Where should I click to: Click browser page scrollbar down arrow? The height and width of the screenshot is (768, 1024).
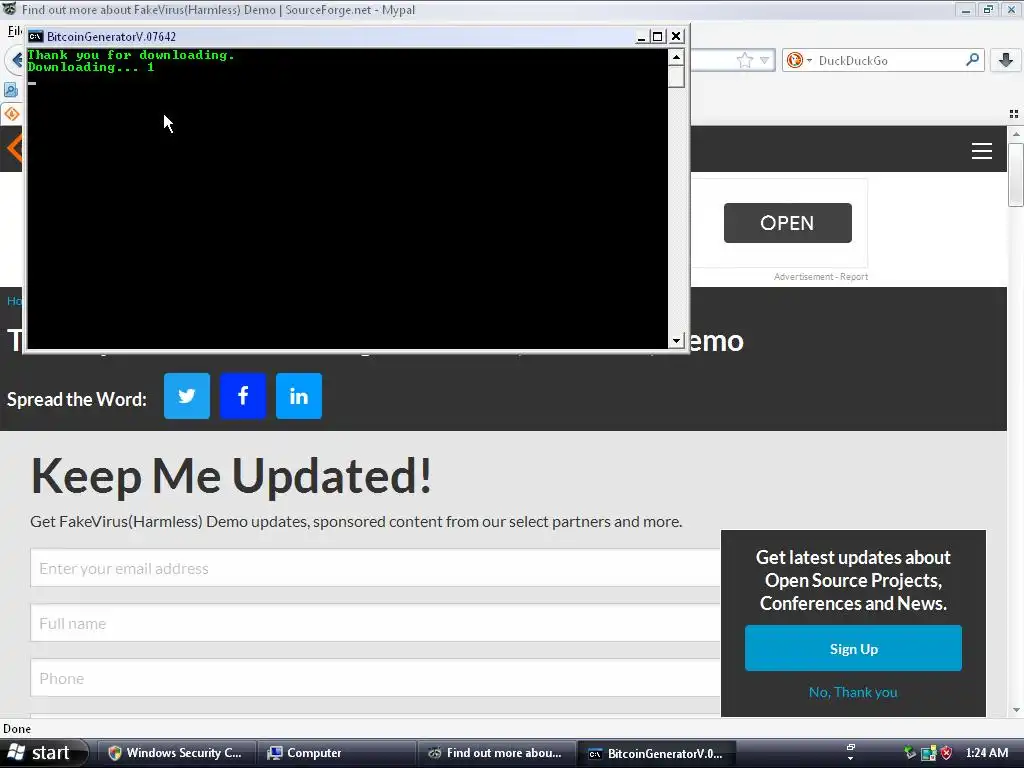tap(1016, 710)
